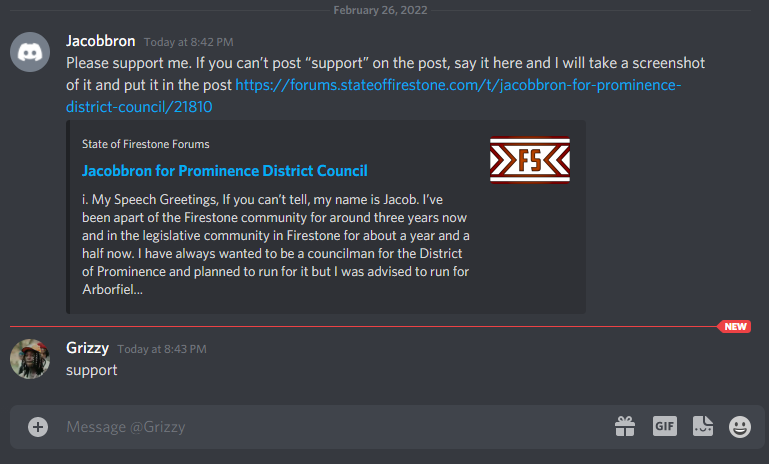
Task: Click the Jacobbron username
Action: coord(101,41)
